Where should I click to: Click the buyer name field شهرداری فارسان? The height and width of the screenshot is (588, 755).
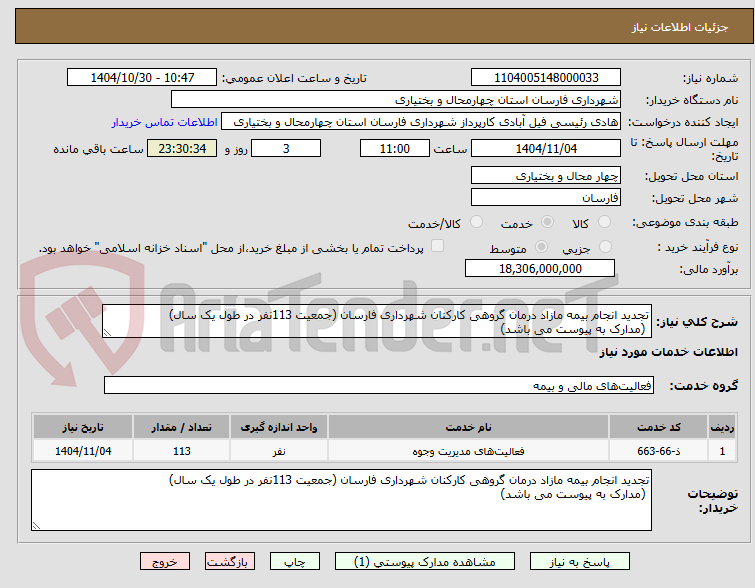click(395, 100)
